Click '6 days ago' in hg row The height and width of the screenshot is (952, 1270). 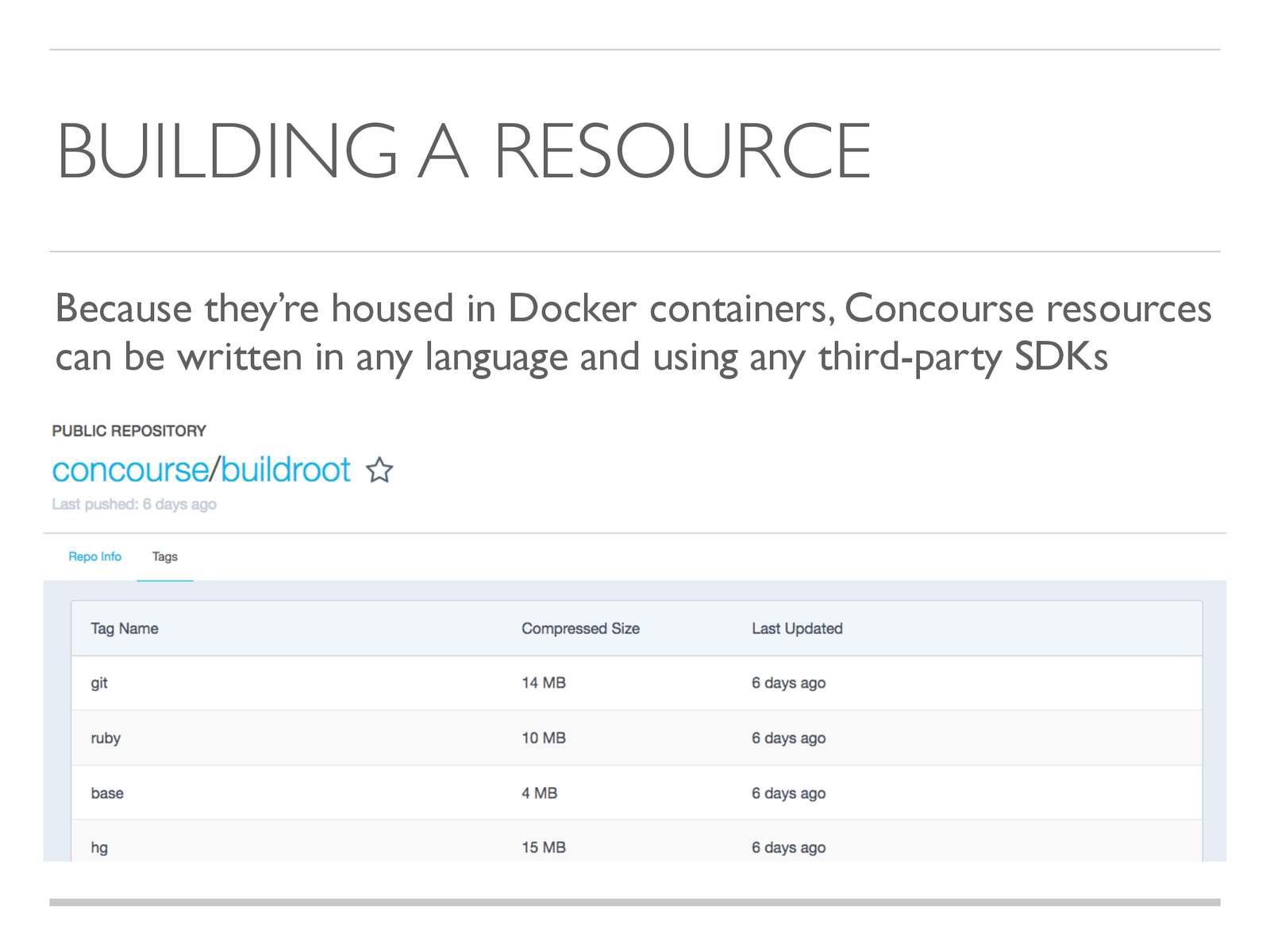pyautogui.click(x=789, y=847)
